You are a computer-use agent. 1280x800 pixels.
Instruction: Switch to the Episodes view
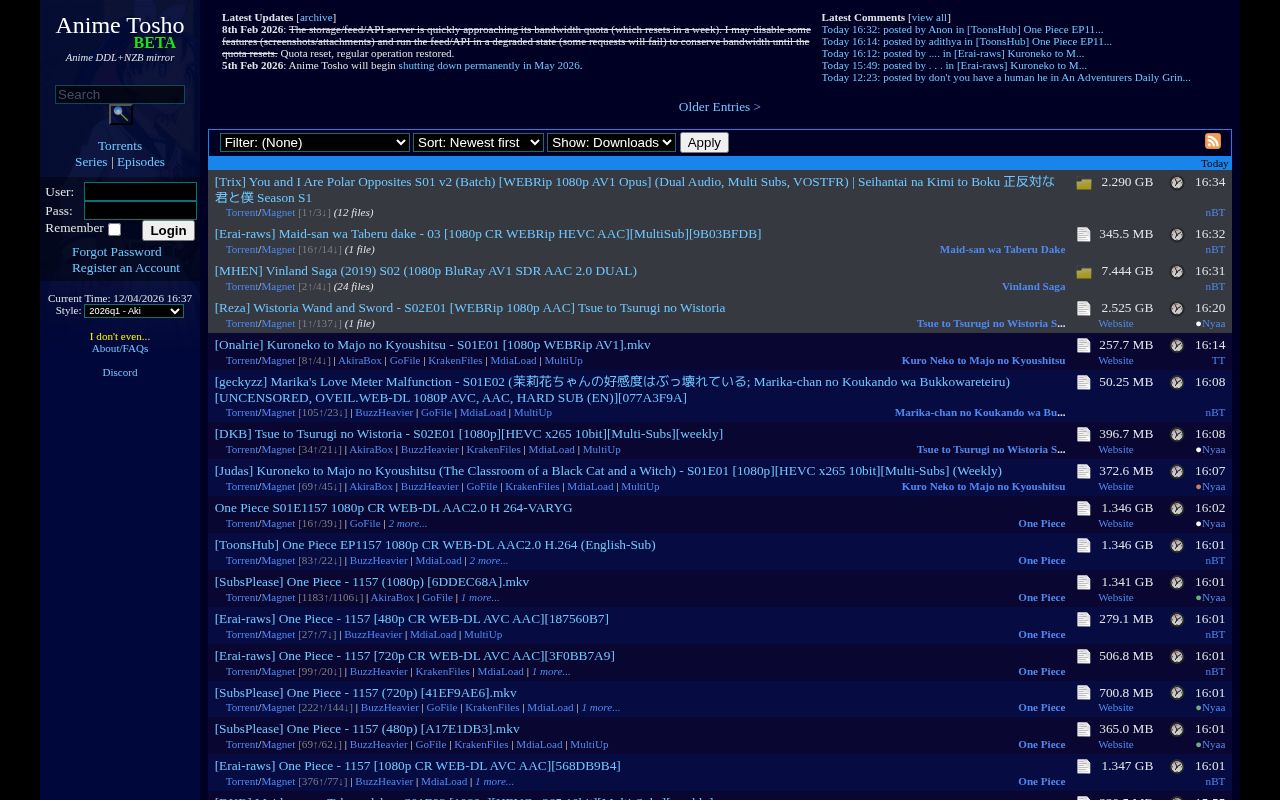pos(140,161)
